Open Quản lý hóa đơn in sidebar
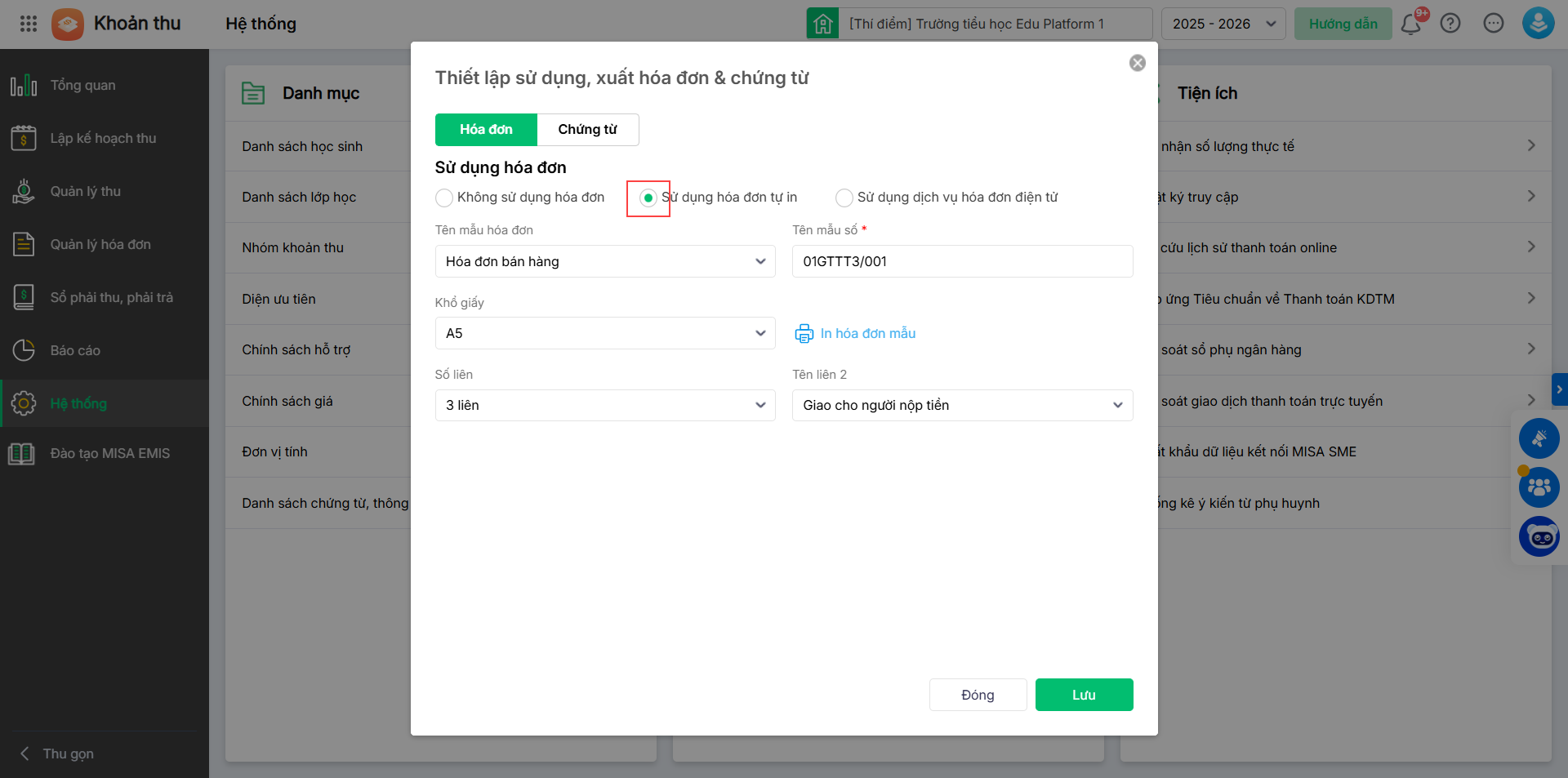The image size is (1568, 778). pos(100,244)
